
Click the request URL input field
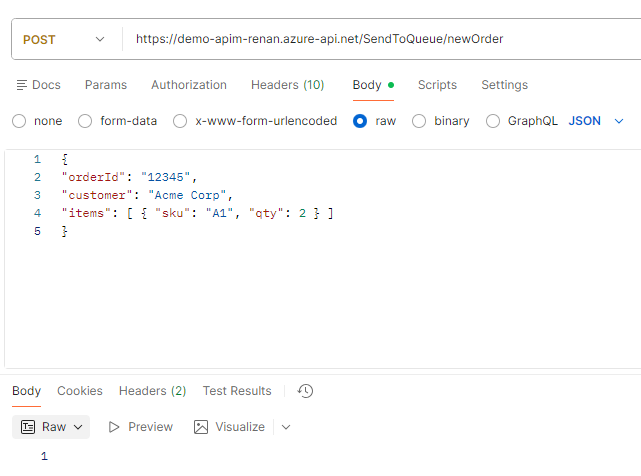(x=380, y=40)
